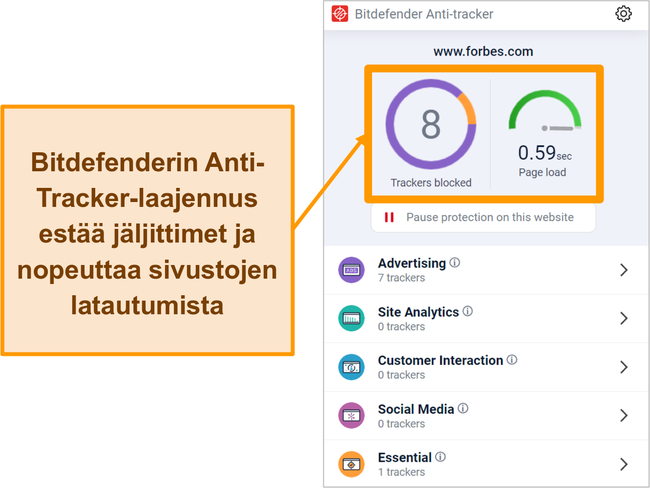The width and height of the screenshot is (650, 488).
Task: Click the purple Advertising category icon
Action: pos(351,270)
